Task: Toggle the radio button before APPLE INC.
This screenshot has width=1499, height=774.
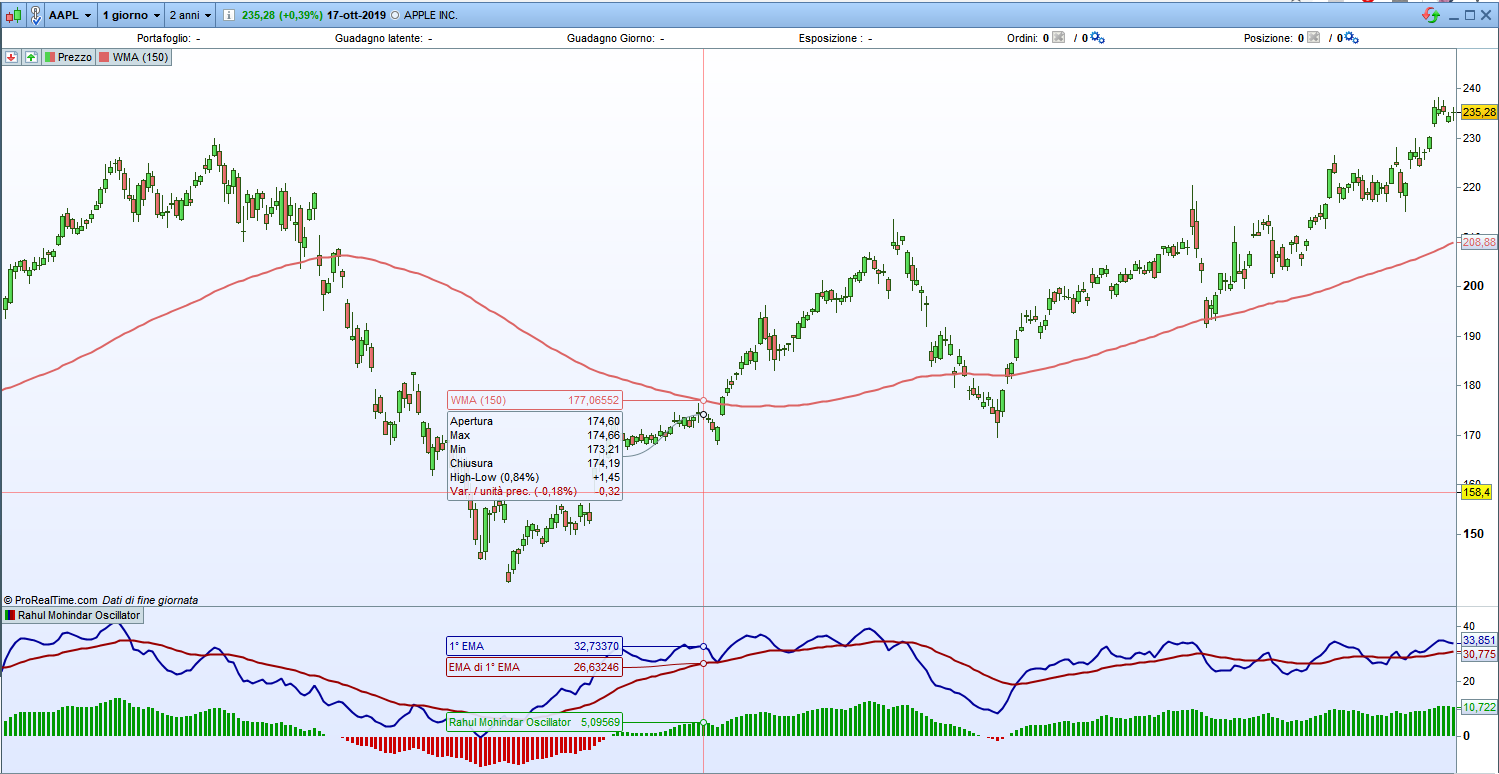Action: 396,16
